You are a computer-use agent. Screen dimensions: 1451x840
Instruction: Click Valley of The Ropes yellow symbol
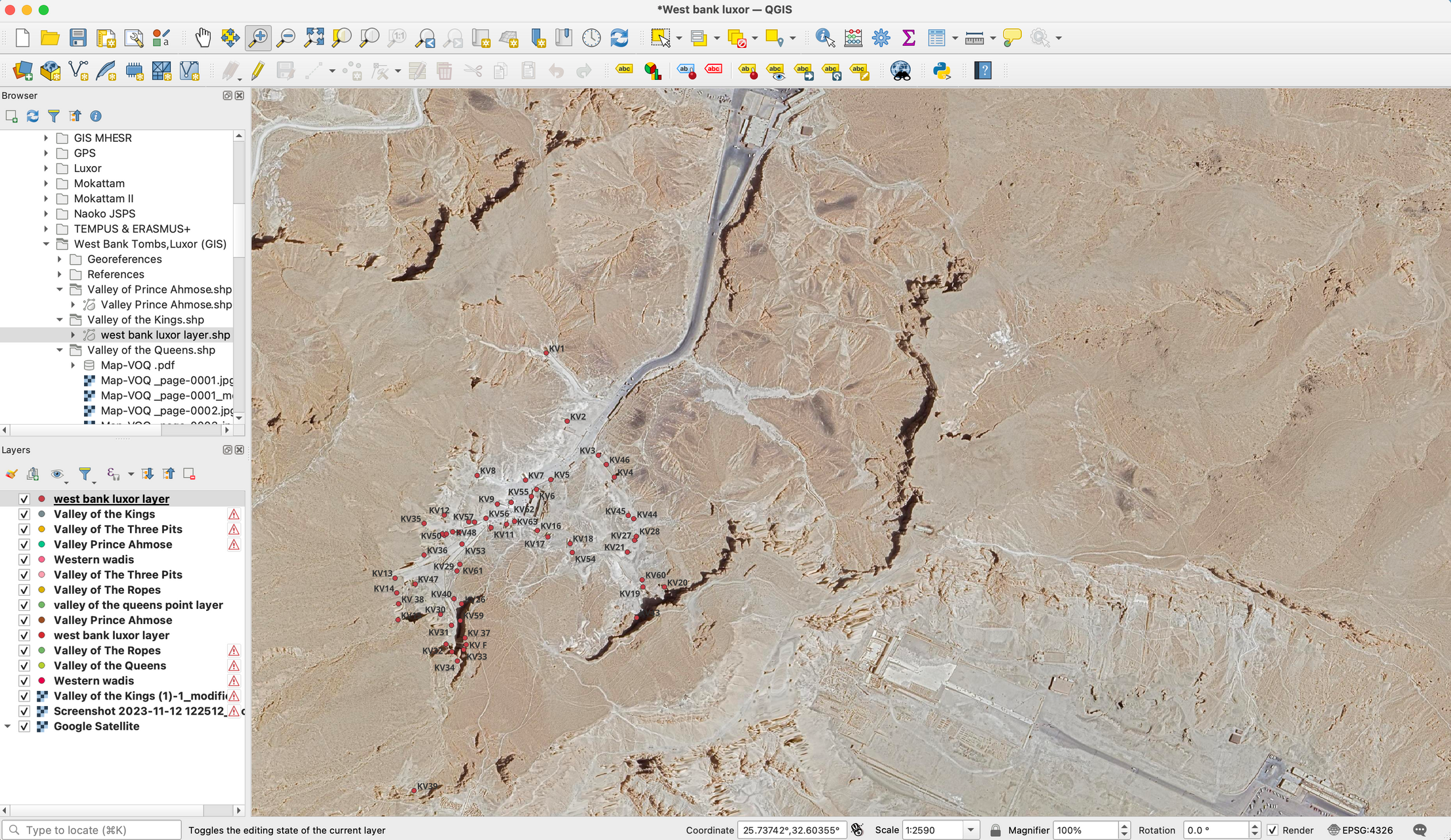41,590
